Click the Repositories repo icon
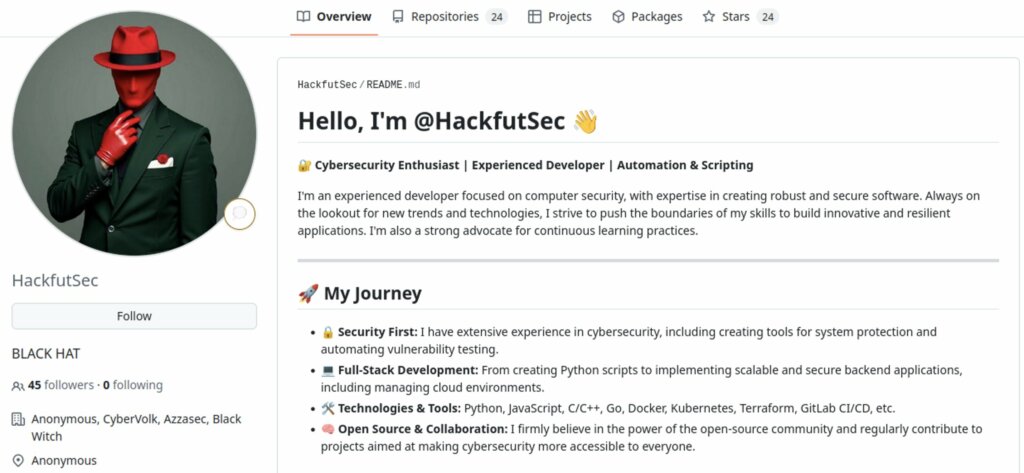This screenshot has width=1024, height=473. click(398, 17)
